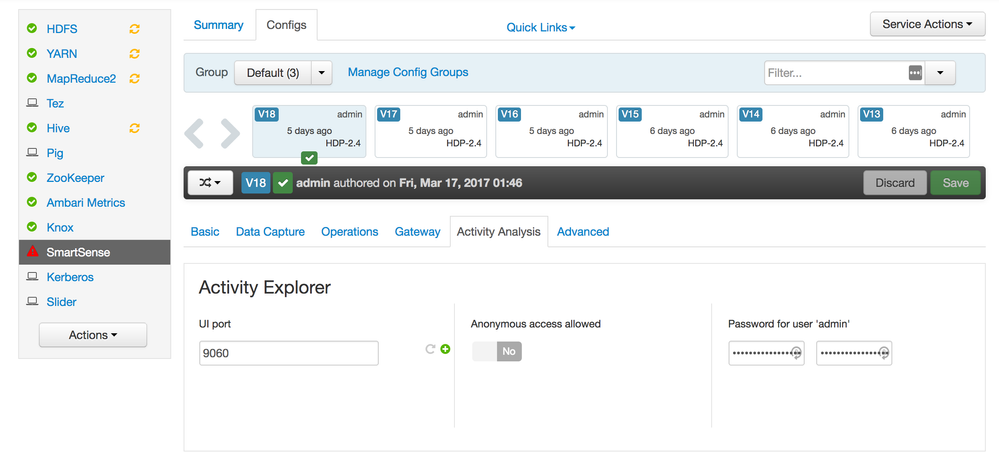Click the green status check next to Knox
The image size is (999, 454).
(x=31, y=227)
